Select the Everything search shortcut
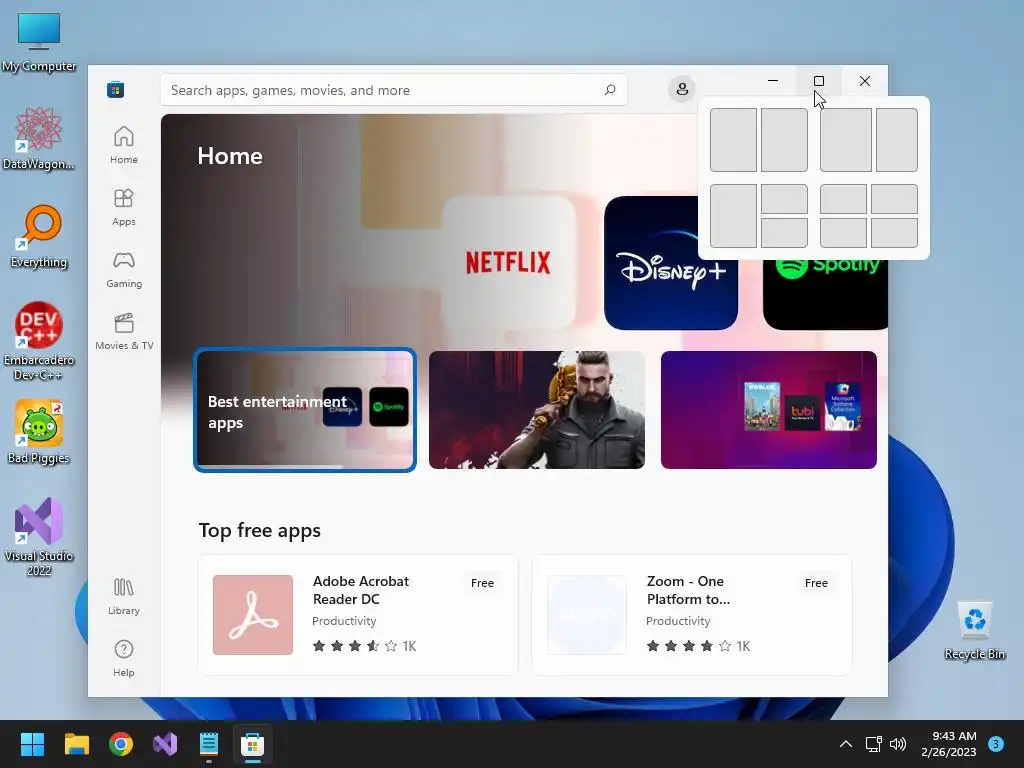This screenshot has width=1024, height=768. coord(39,236)
